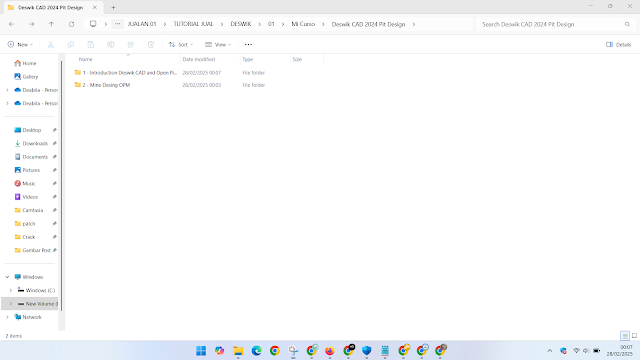Navigate to JUALAN 01 breadcrumb
The height and width of the screenshot is (360, 640).
click(142, 24)
